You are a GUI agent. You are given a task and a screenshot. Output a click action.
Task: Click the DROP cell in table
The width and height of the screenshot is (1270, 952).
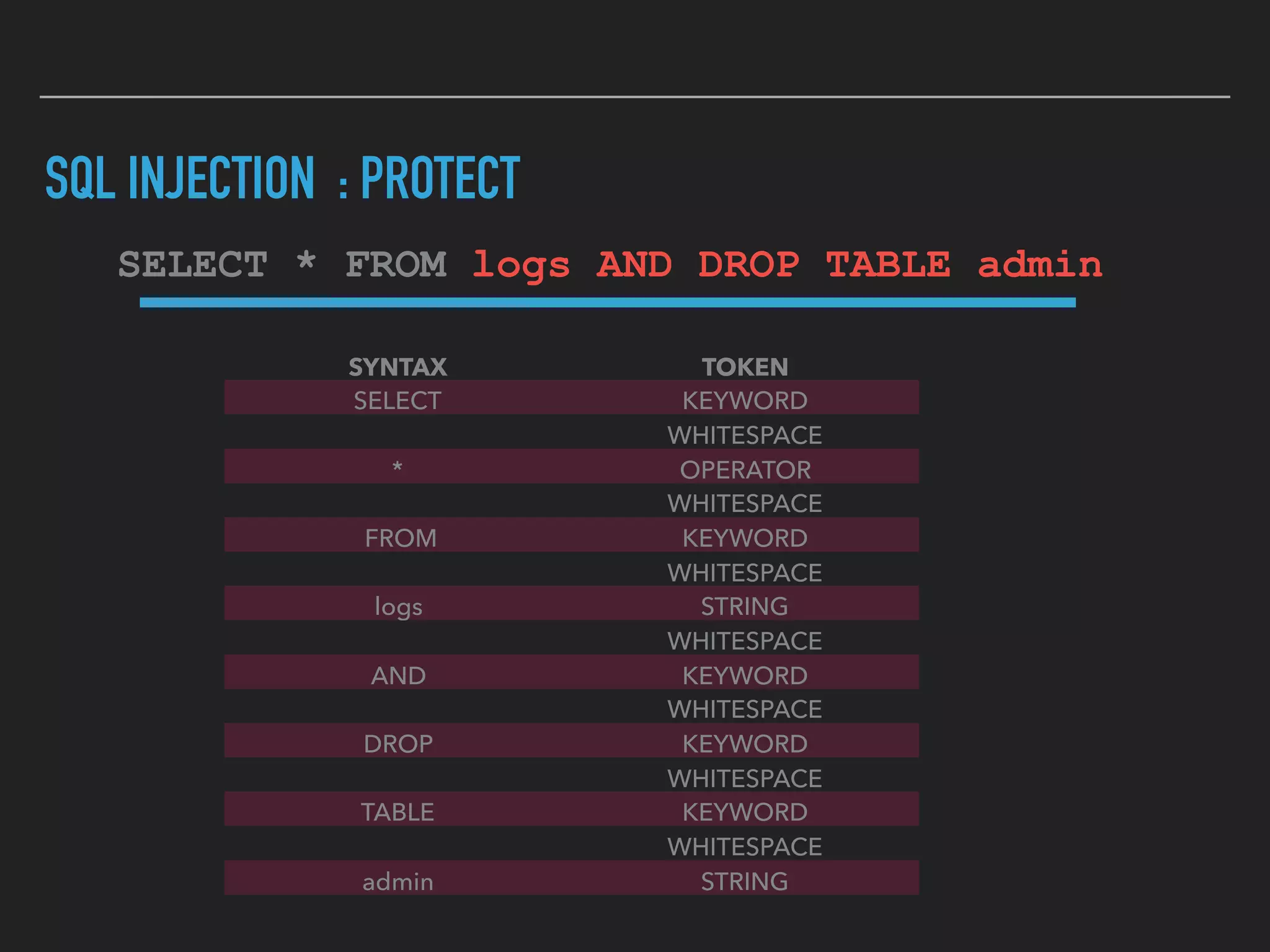tap(398, 744)
